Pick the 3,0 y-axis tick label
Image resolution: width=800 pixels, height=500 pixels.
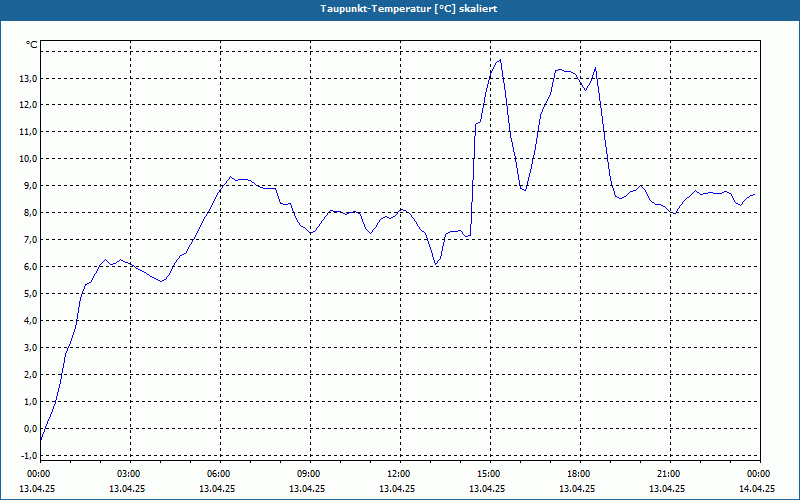pos(30,347)
